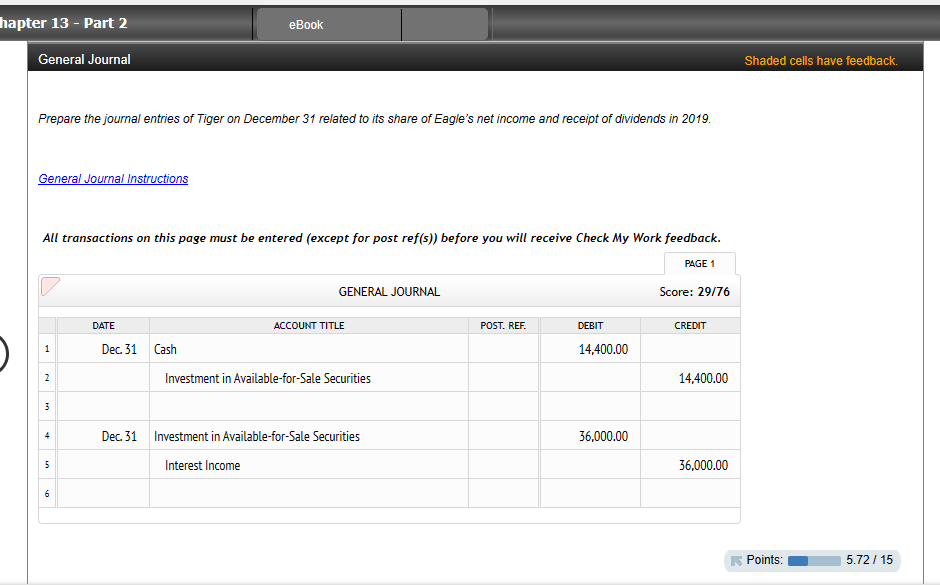Click the General Journal header bar

click(x=84, y=59)
